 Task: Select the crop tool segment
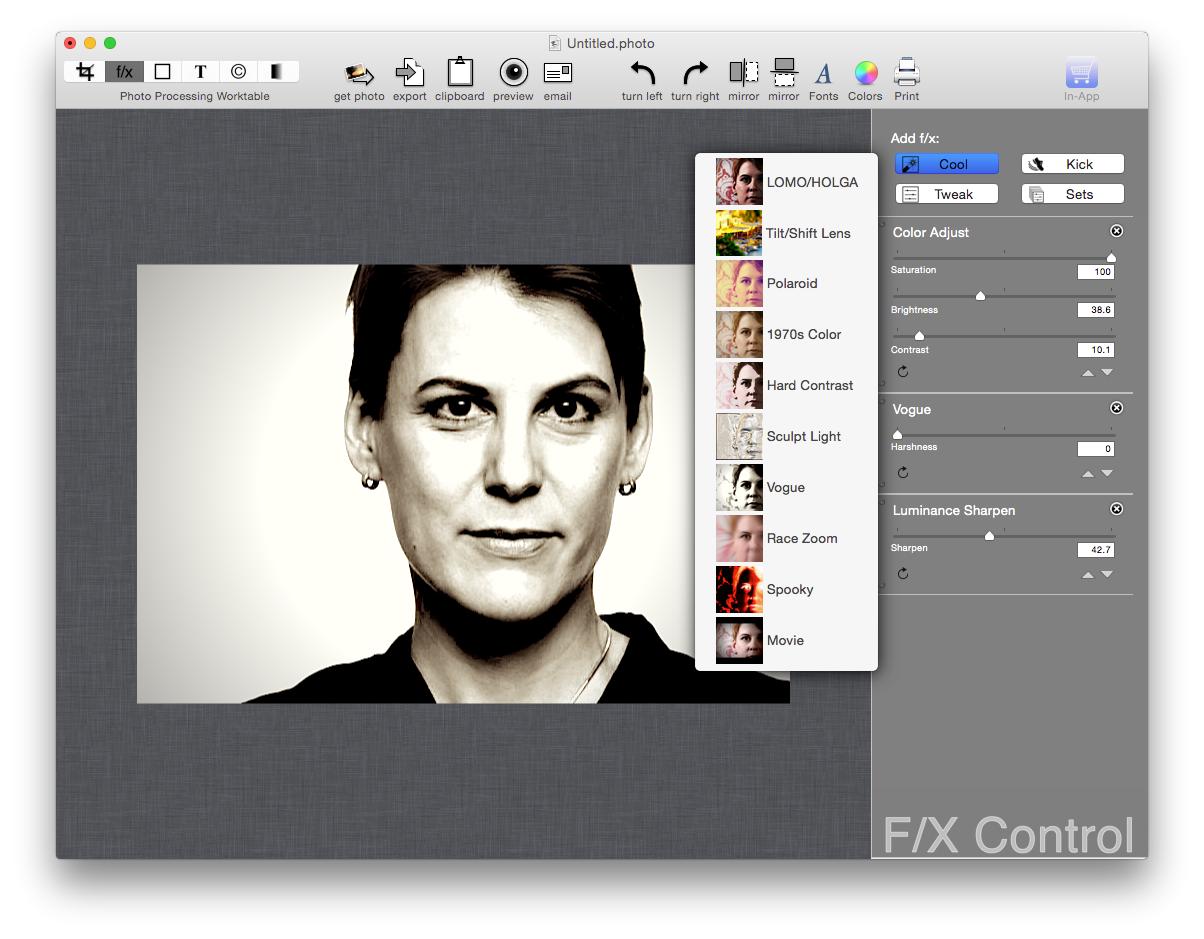85,72
